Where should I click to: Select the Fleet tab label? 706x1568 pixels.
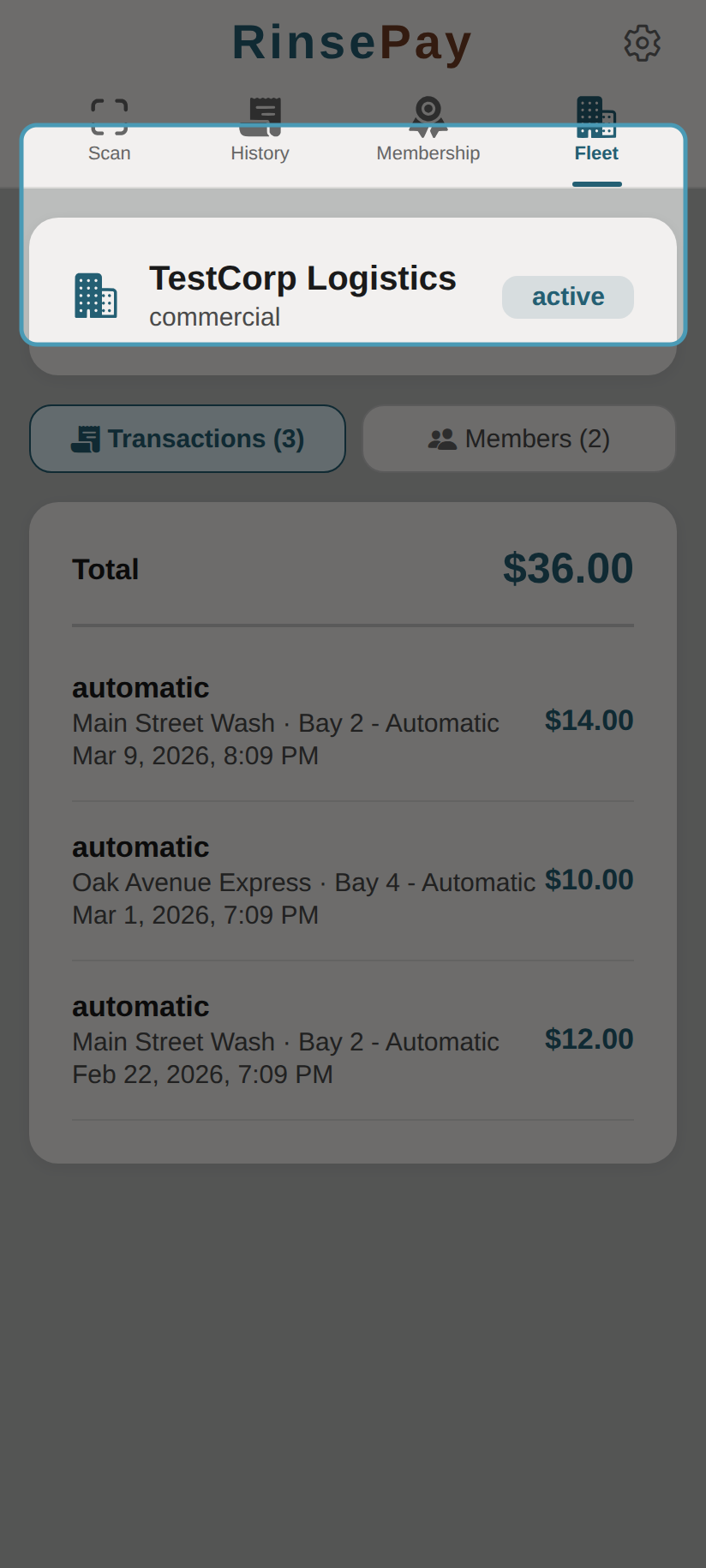click(x=596, y=153)
